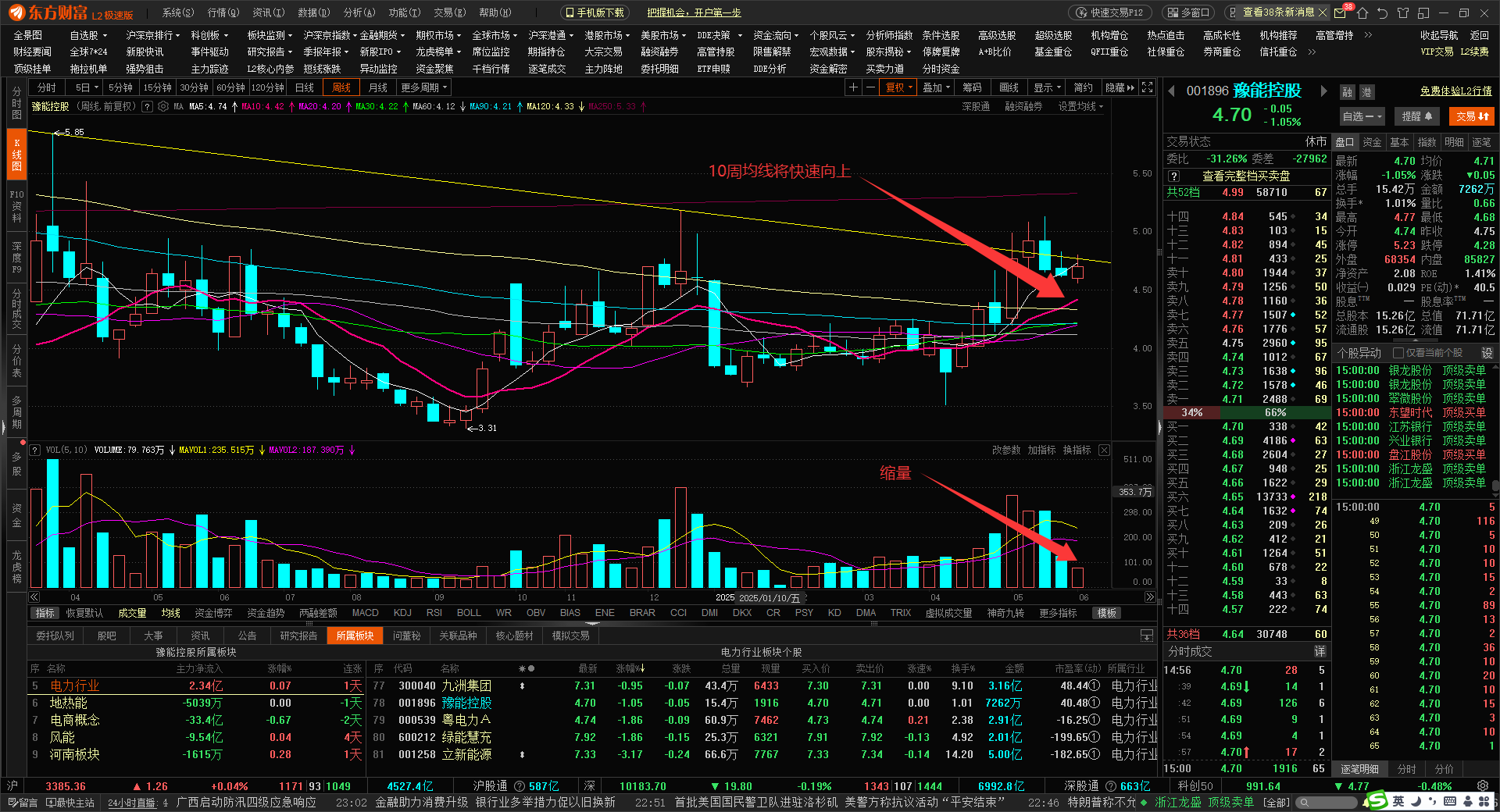Select 周线 weekly period tab
The height and width of the screenshot is (812, 1500).
click(x=341, y=87)
